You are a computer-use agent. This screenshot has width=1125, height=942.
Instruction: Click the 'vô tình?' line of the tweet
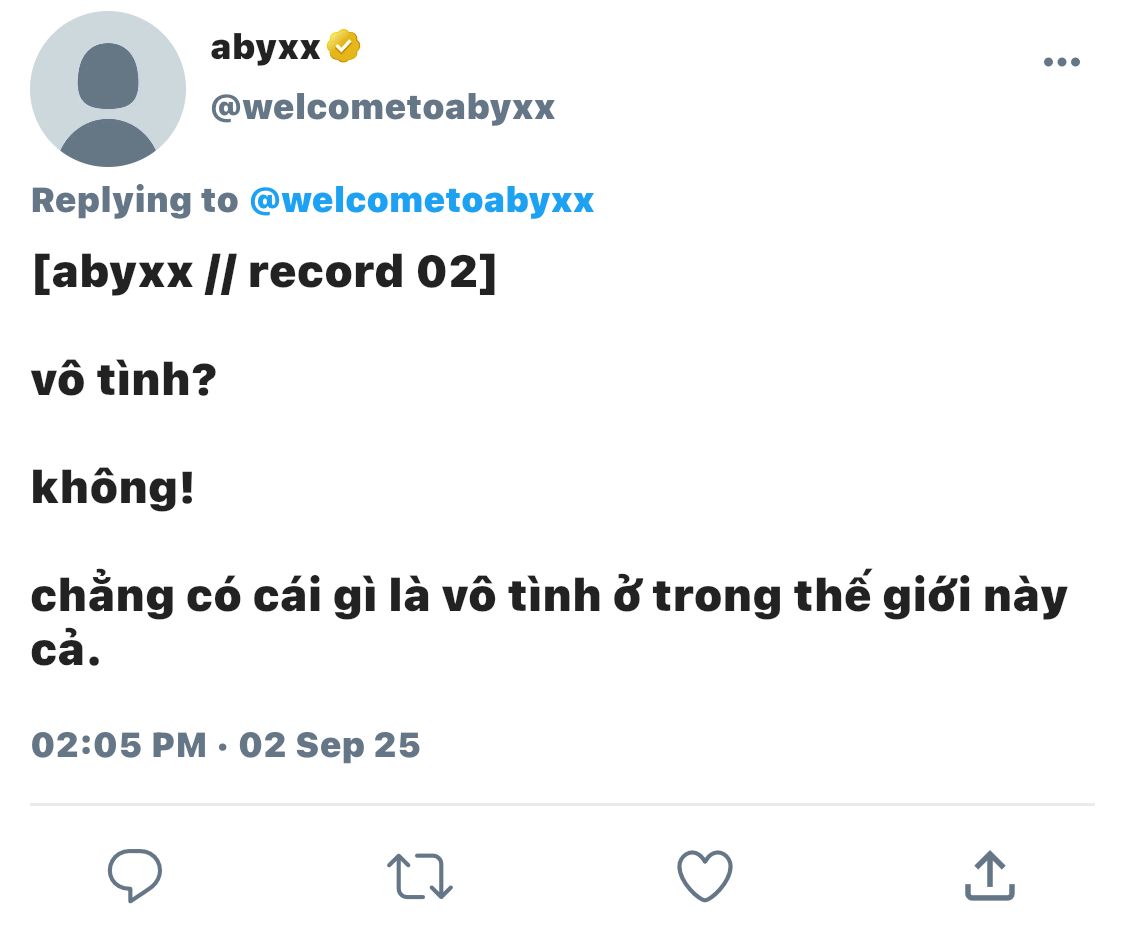coord(123,379)
